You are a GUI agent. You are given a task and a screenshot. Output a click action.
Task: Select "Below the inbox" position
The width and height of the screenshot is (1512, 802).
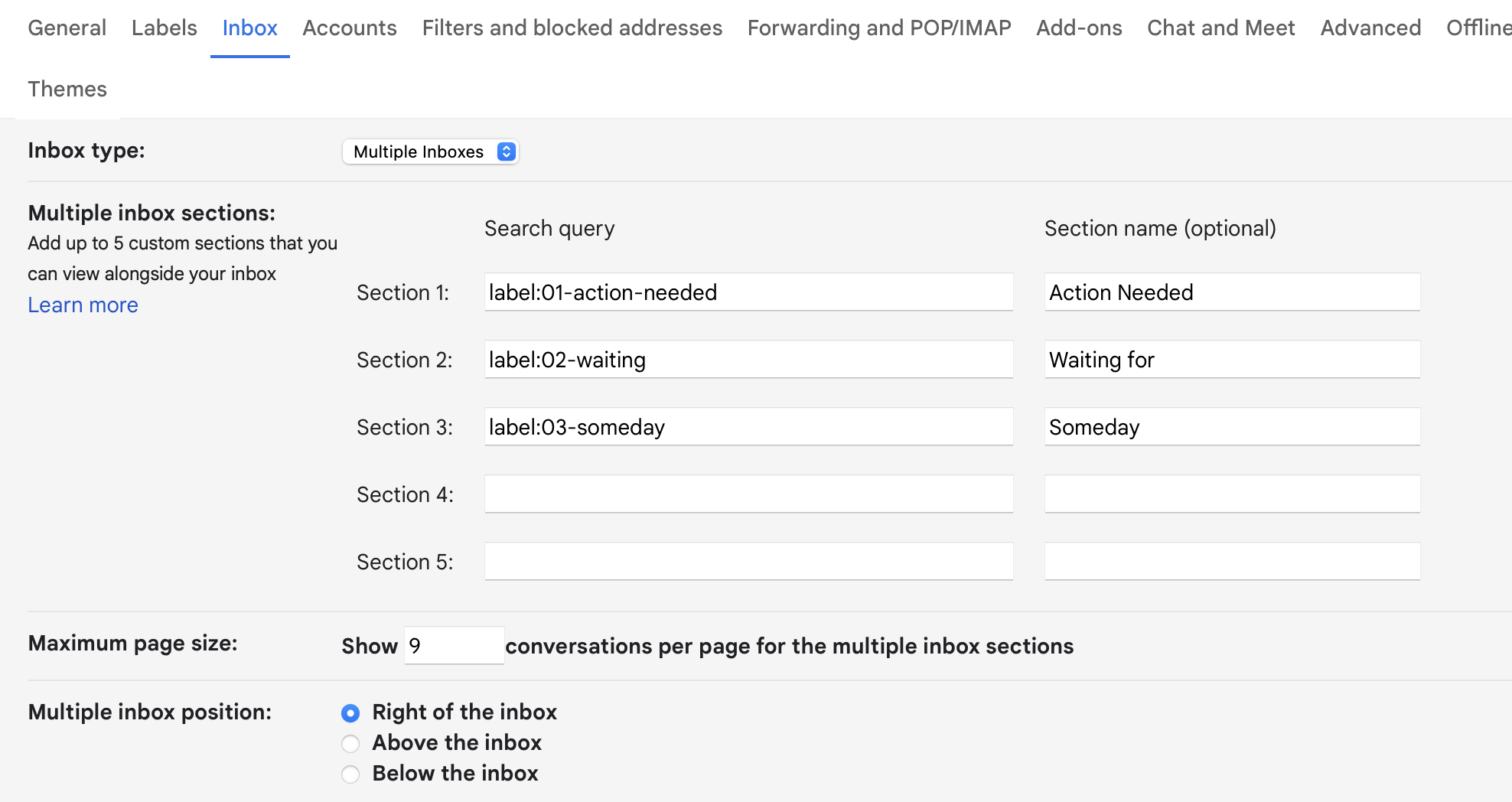point(350,774)
